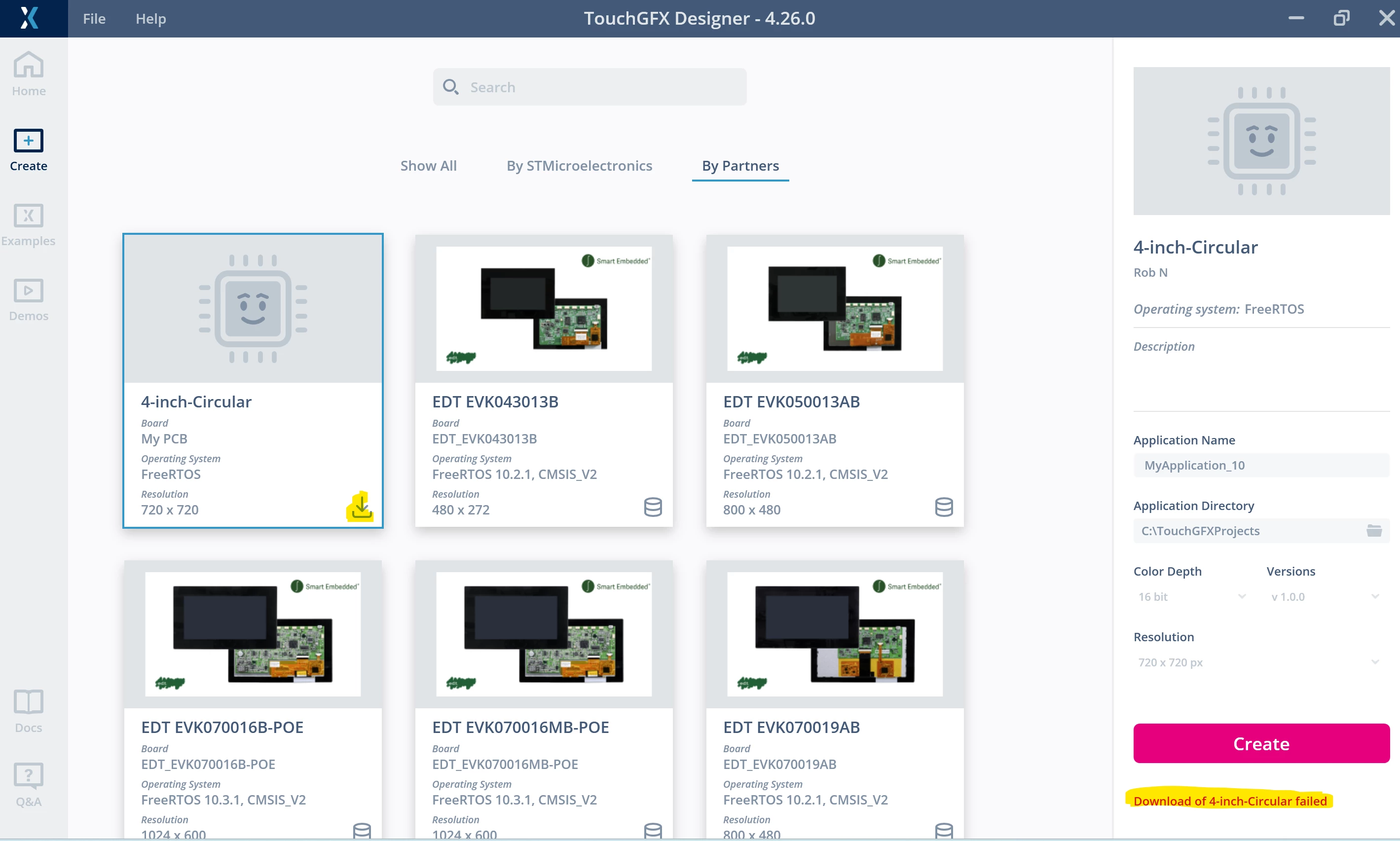Click the '720 x 720' resolution on 4-inch-Circular card
Image resolution: width=1400 pixels, height=841 pixels.
170,510
